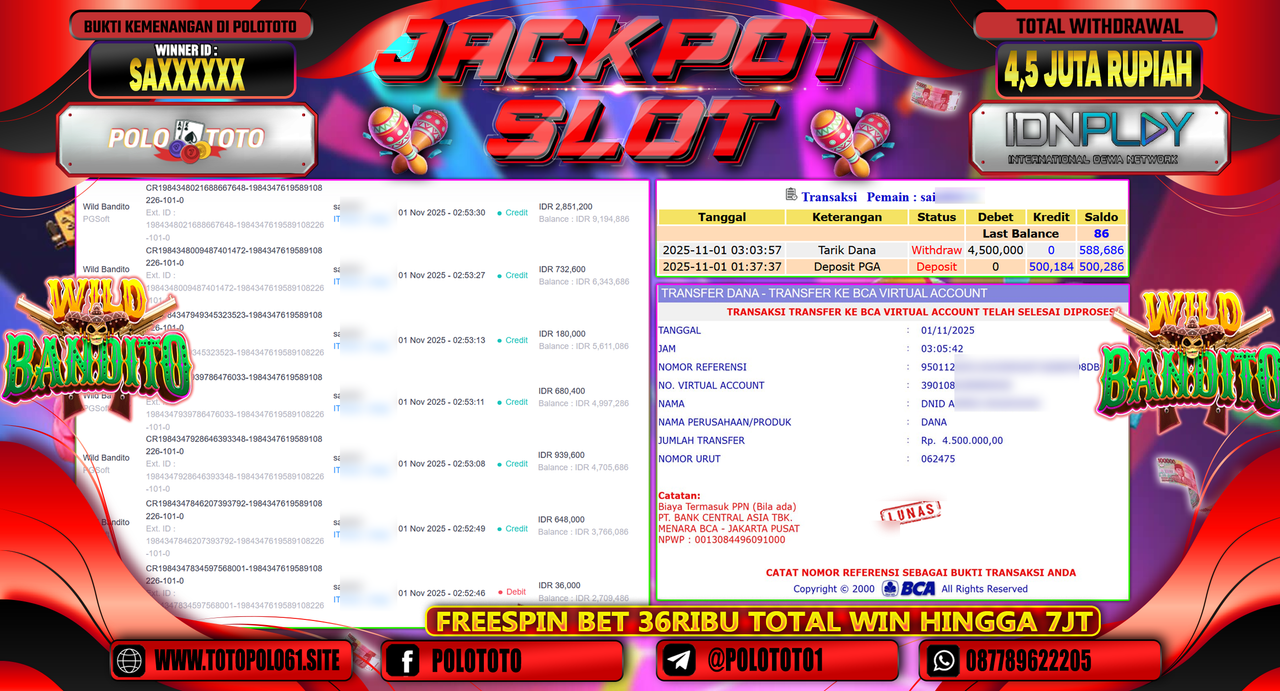
Task: Click the nomor urut 062475
Action: (x=937, y=459)
